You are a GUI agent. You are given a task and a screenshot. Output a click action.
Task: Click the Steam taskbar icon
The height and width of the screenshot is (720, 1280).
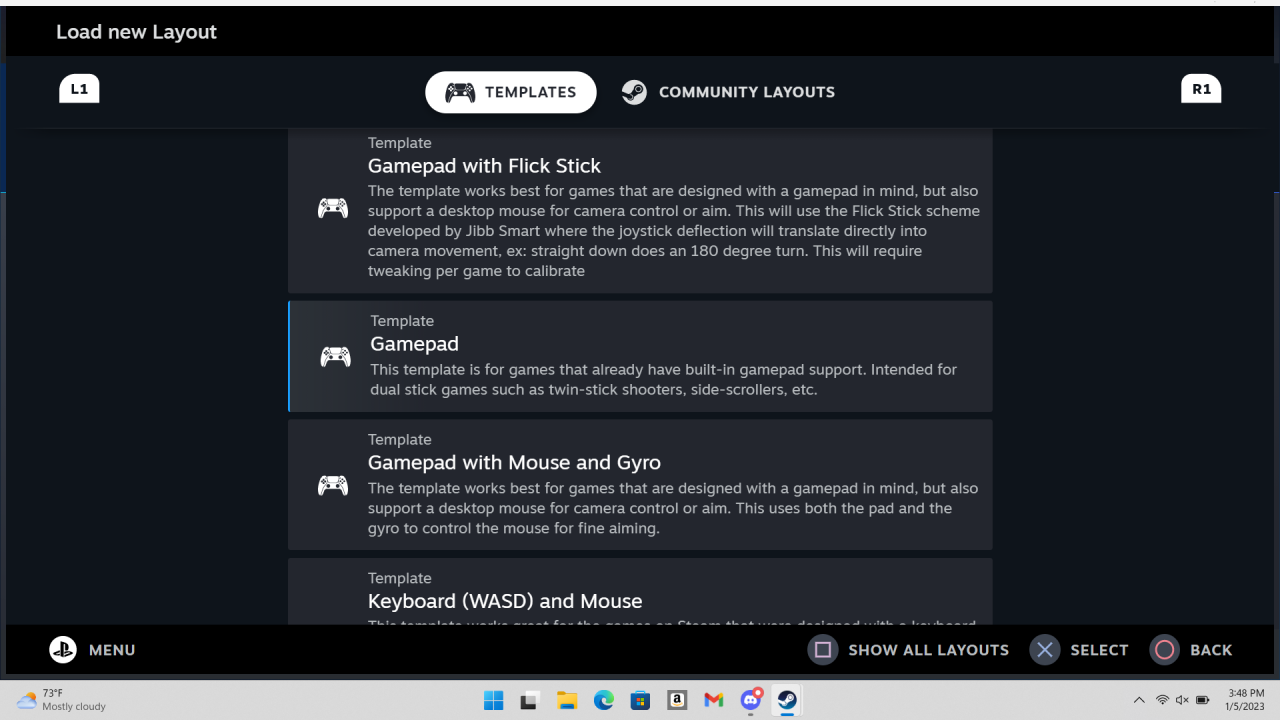787,700
